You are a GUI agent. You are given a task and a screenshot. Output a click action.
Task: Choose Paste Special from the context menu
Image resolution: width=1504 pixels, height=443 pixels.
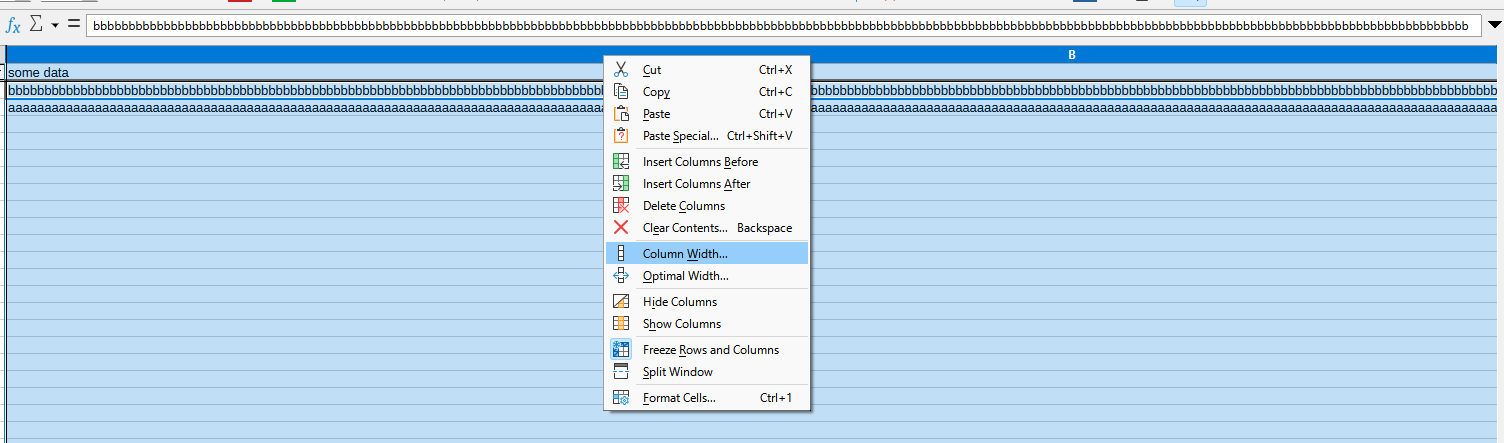680,136
